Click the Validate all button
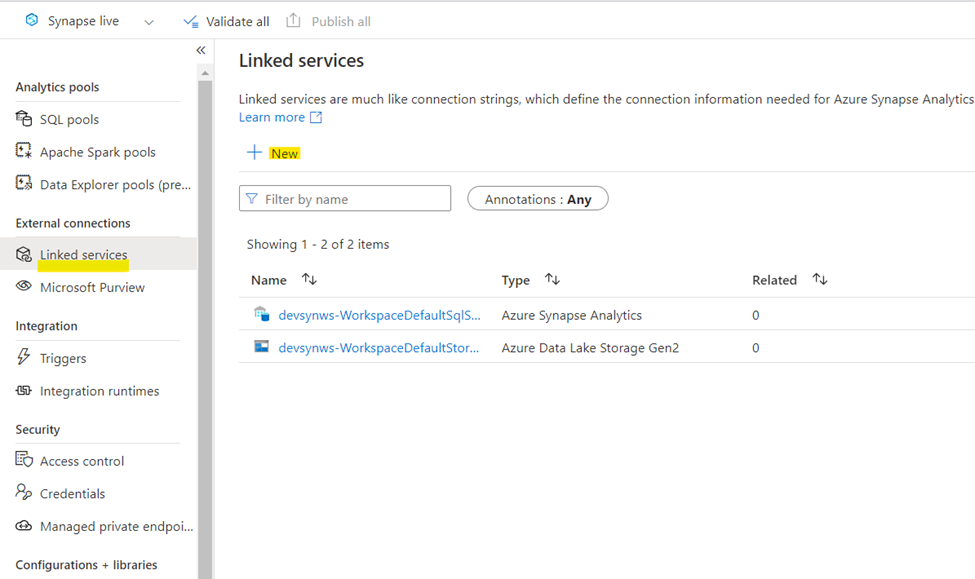 coord(226,21)
